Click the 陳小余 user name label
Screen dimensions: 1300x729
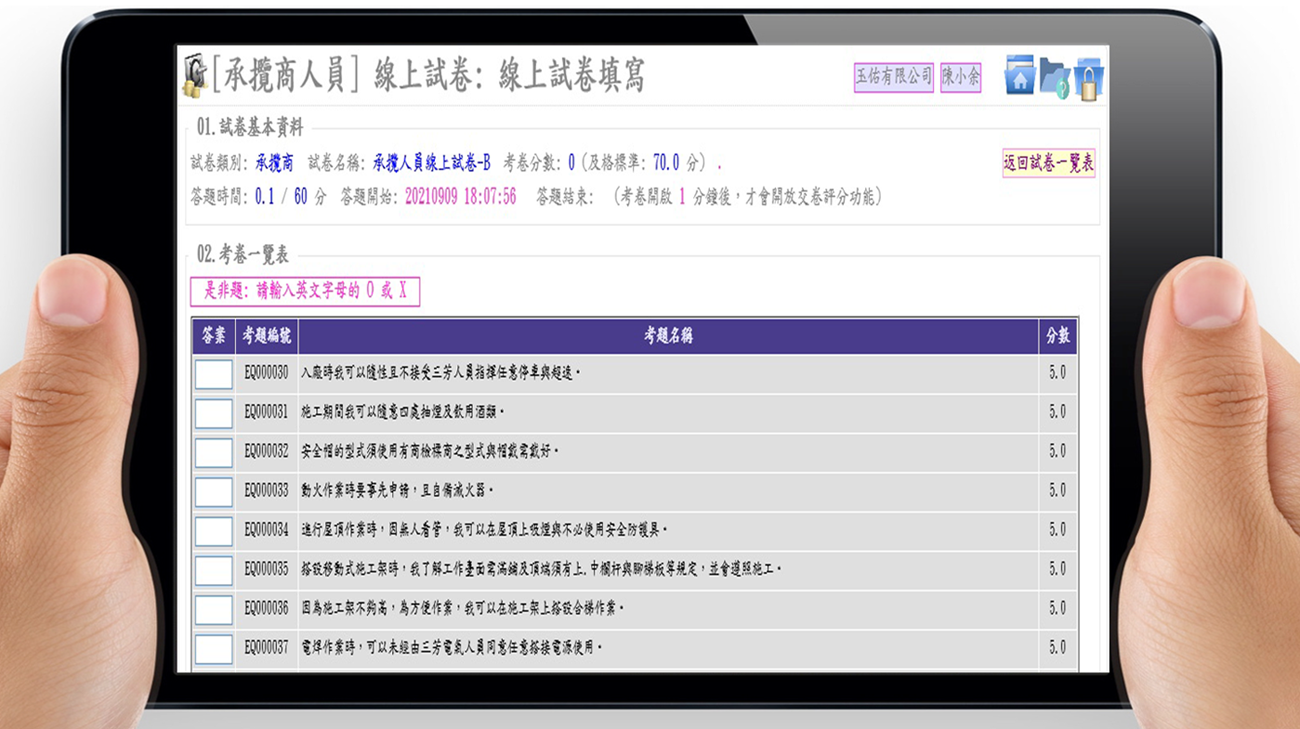pyautogui.click(x=961, y=77)
